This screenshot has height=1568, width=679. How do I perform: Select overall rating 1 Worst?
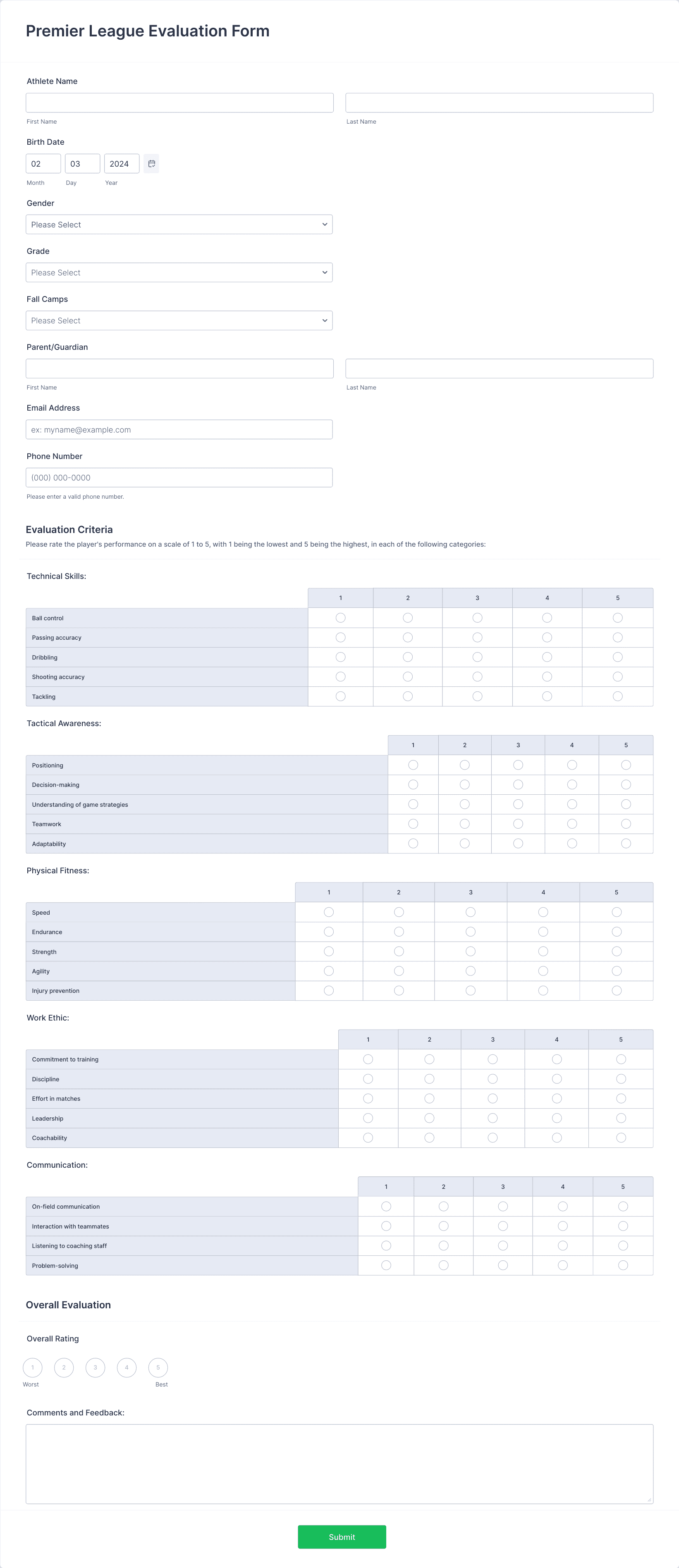(x=32, y=1368)
